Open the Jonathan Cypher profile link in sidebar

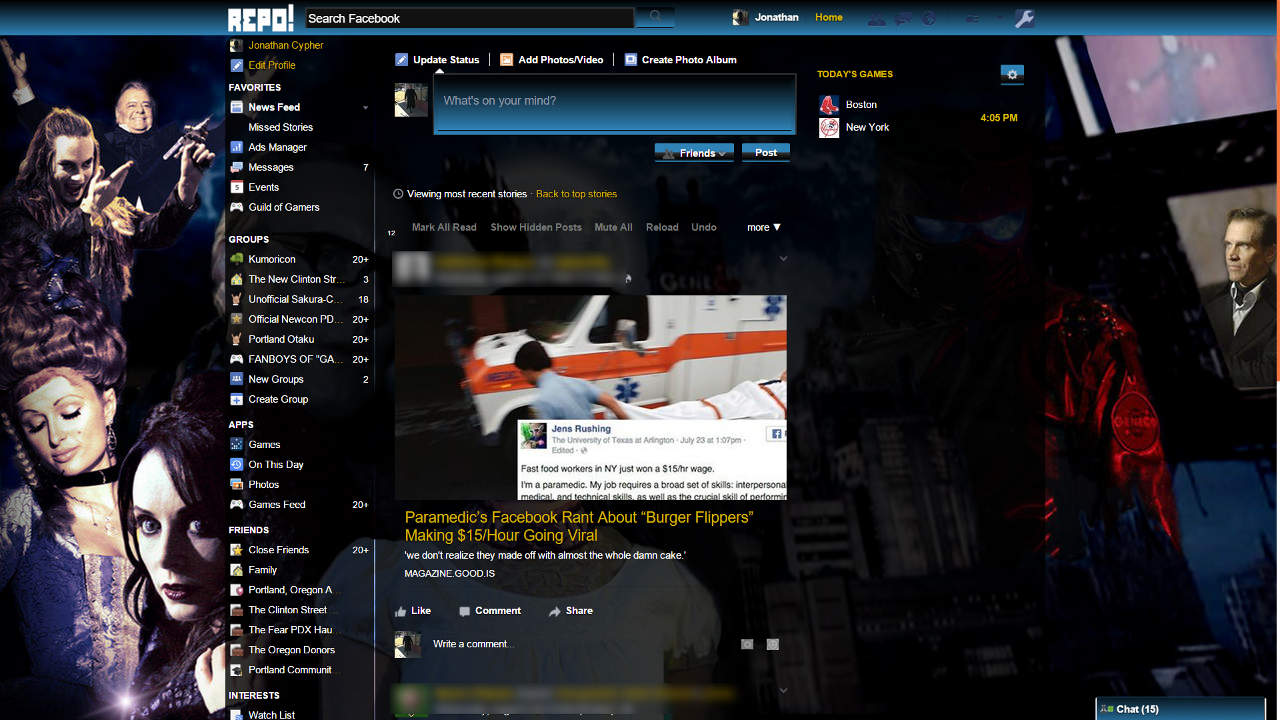click(286, 45)
